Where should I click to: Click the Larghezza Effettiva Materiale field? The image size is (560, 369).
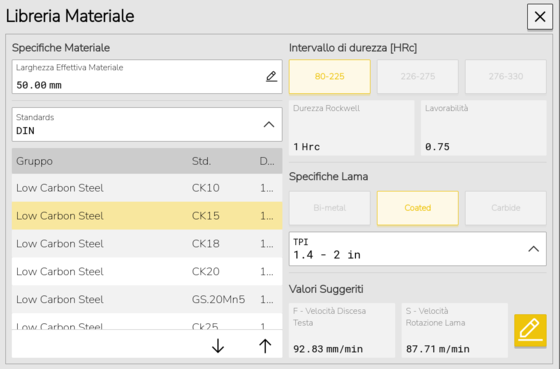(x=147, y=76)
